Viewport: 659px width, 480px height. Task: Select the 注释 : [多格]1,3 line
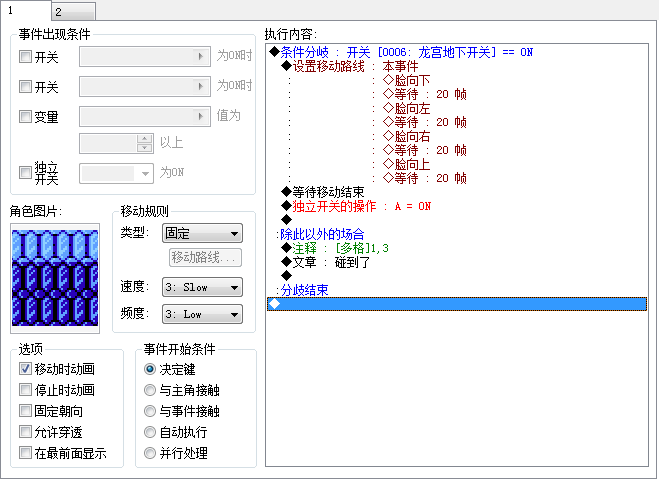tap(335, 248)
